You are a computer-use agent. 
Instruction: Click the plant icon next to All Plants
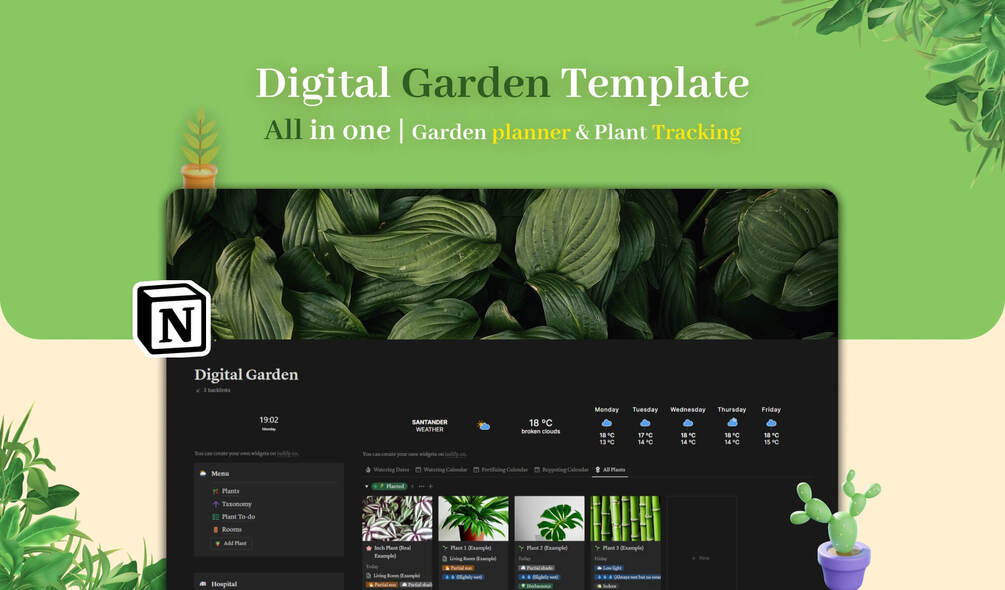tap(598, 469)
